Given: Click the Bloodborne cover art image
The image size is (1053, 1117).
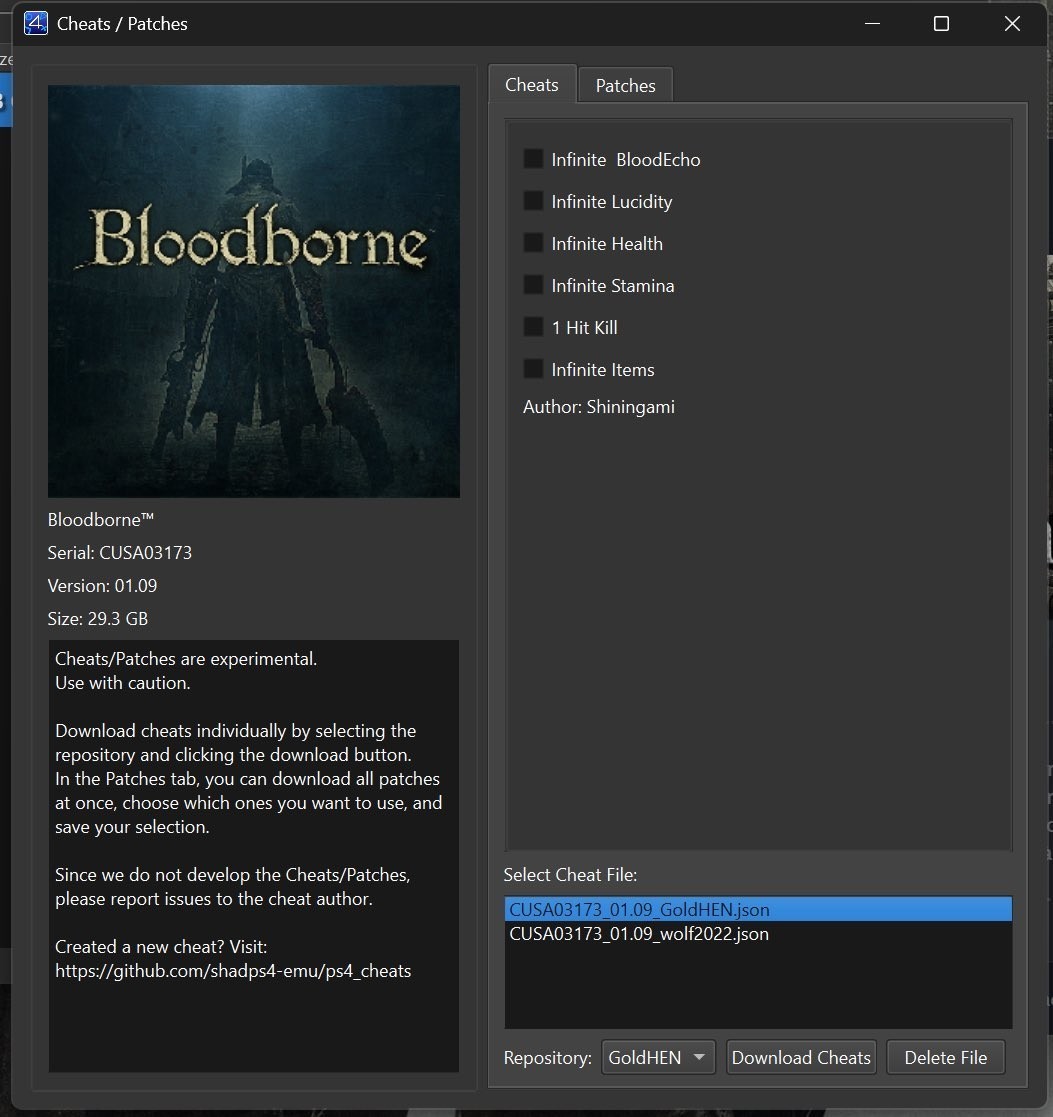Looking at the screenshot, I should 254,291.
